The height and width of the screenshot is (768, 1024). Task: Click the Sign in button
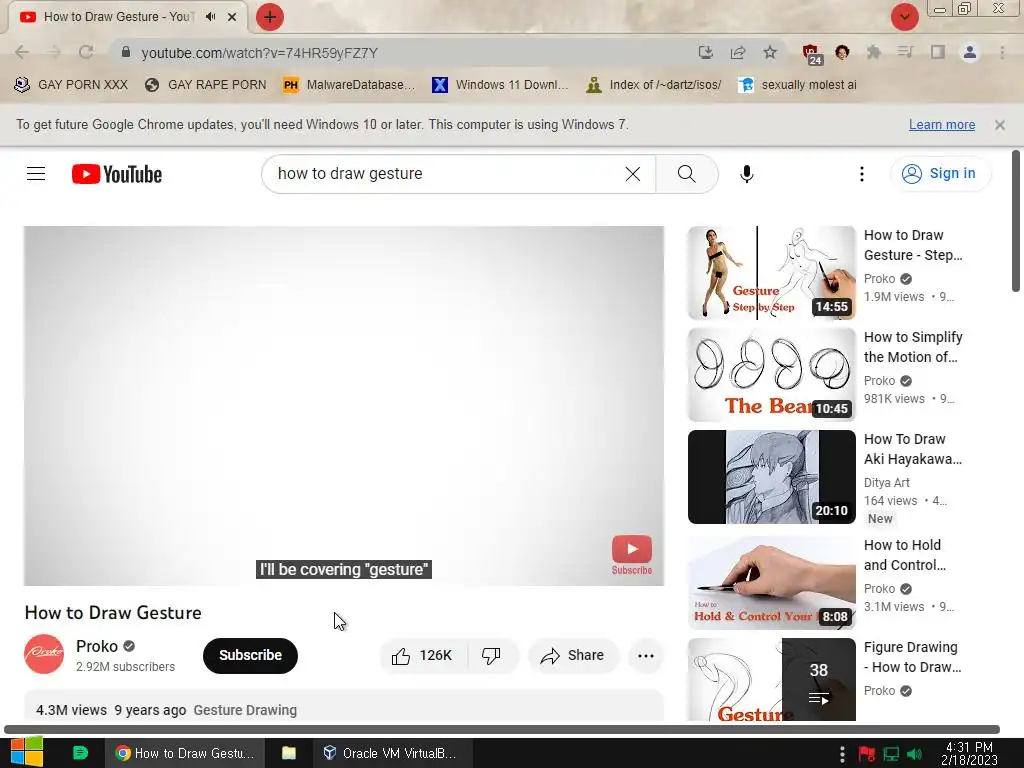(x=940, y=174)
